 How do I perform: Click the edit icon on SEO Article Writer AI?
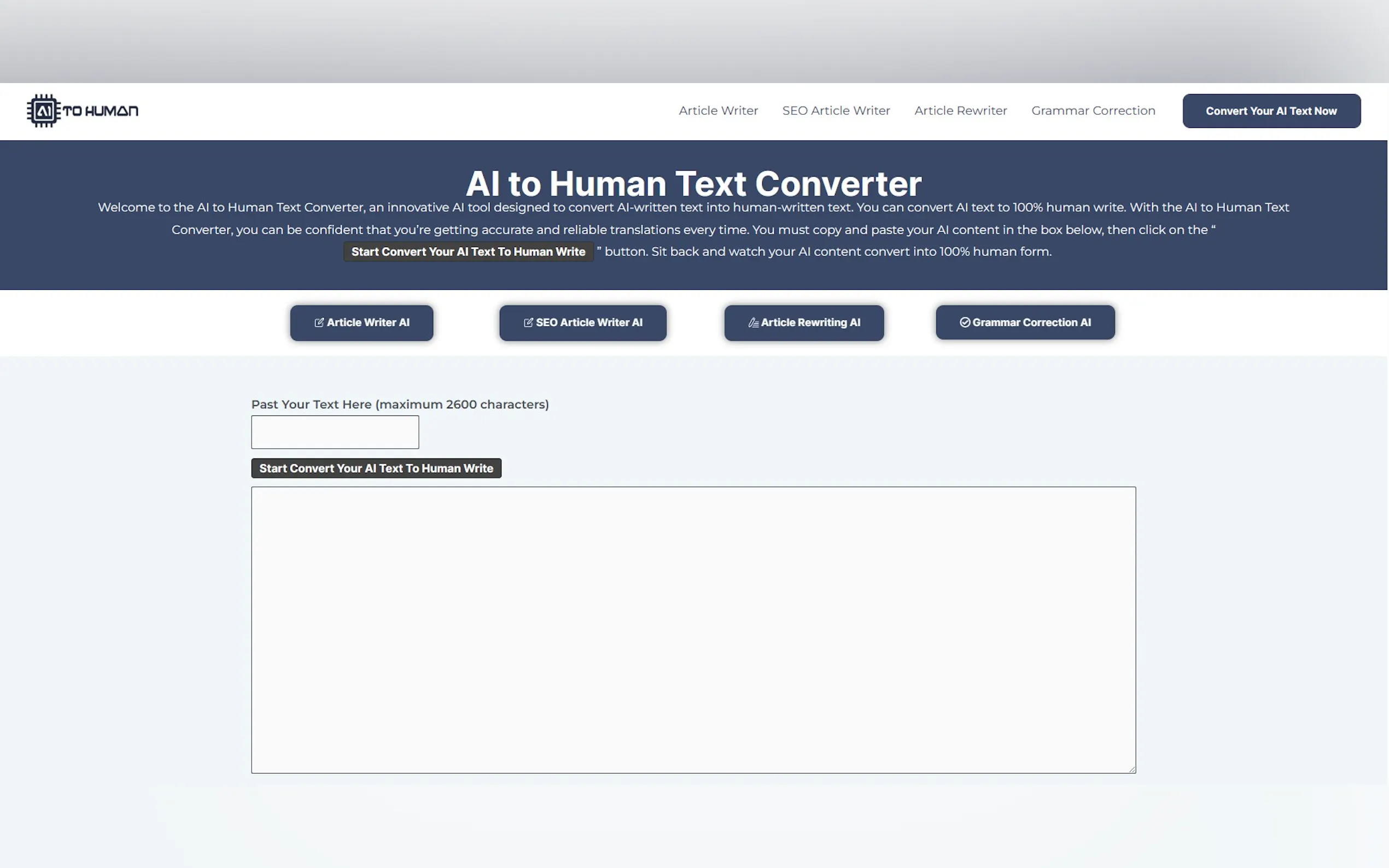tap(528, 322)
